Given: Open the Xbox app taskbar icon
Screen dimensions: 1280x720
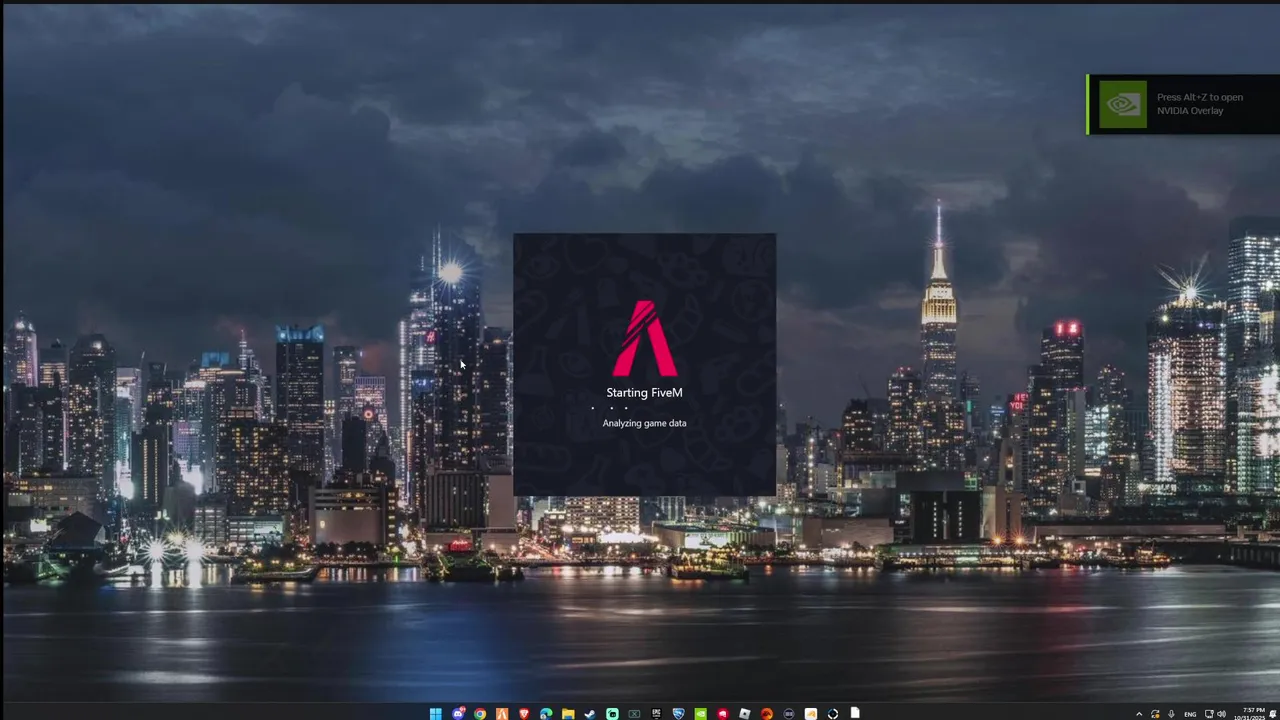Looking at the screenshot, I should (634, 714).
